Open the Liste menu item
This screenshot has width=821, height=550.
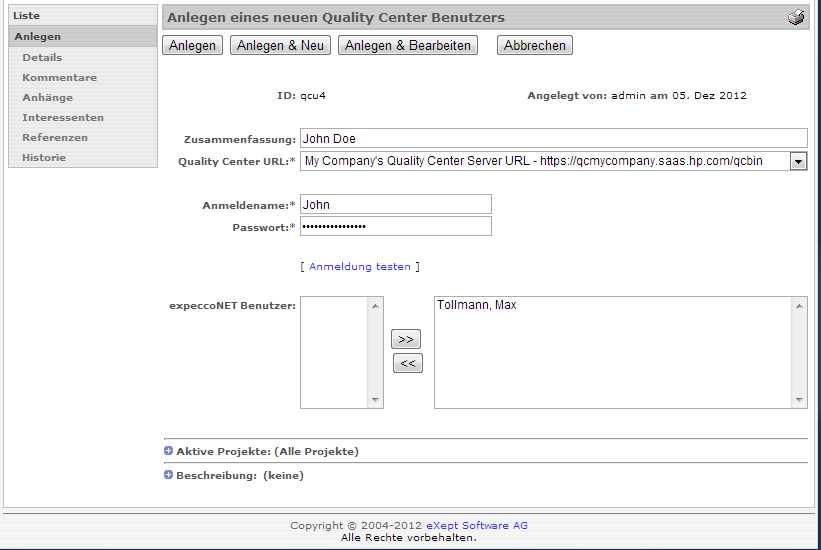click(x=27, y=16)
